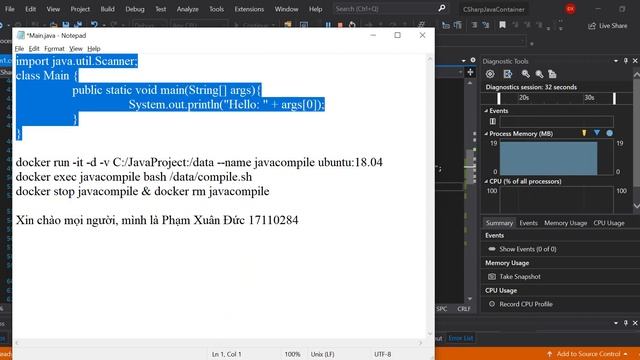The image size is (640, 360).
Task: Click the right timeline selection handle after 30s
Action: pyautogui.click(x=614, y=98)
